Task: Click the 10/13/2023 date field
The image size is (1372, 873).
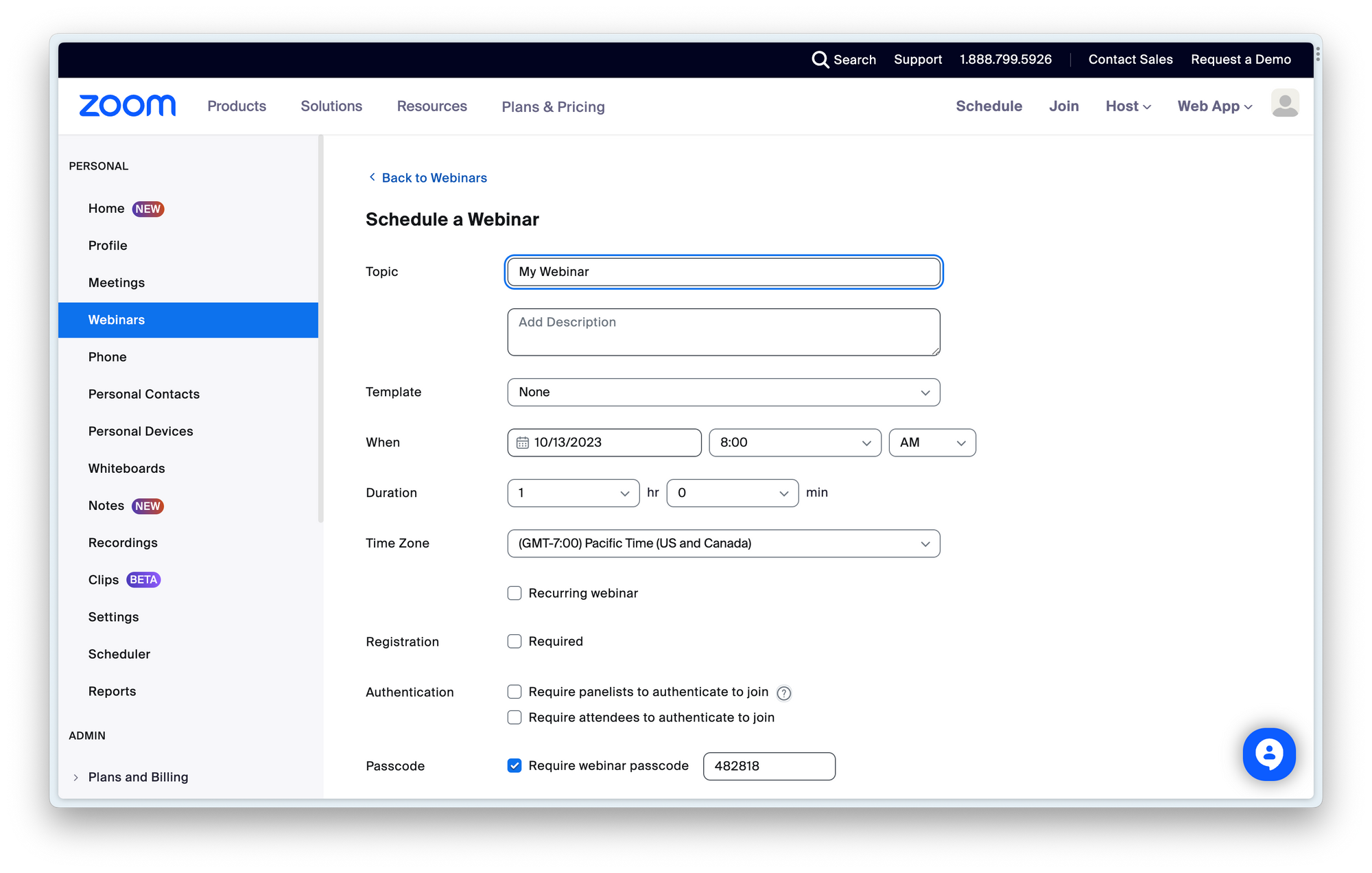Action: [x=604, y=443]
